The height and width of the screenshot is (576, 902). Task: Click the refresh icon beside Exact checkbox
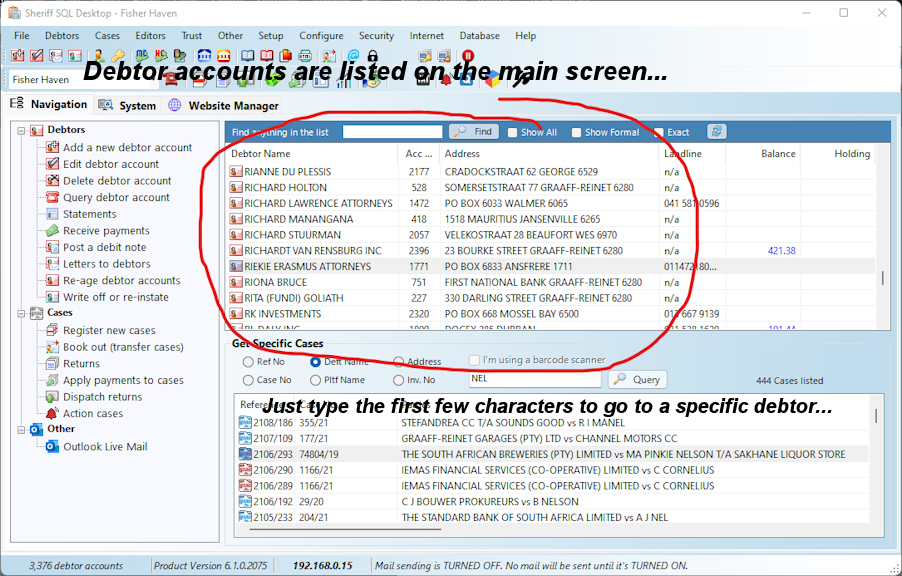(x=716, y=132)
